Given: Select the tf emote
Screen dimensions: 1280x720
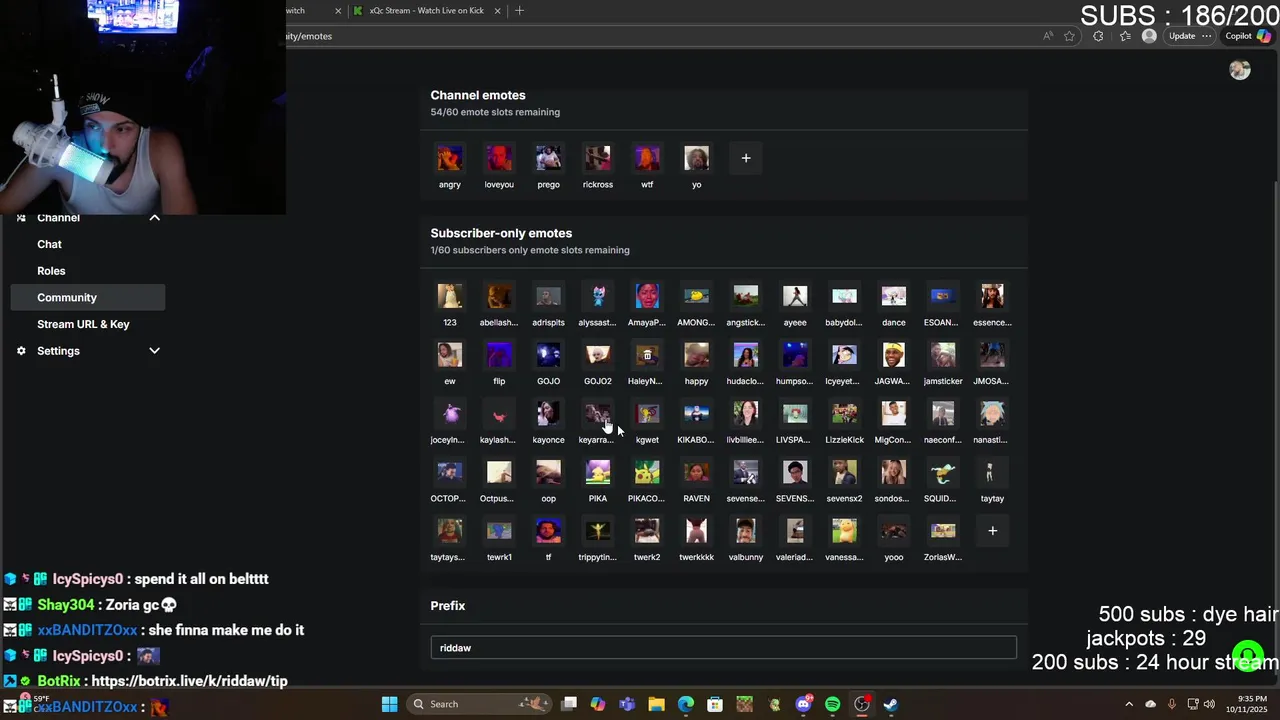Looking at the screenshot, I should click(548, 531).
